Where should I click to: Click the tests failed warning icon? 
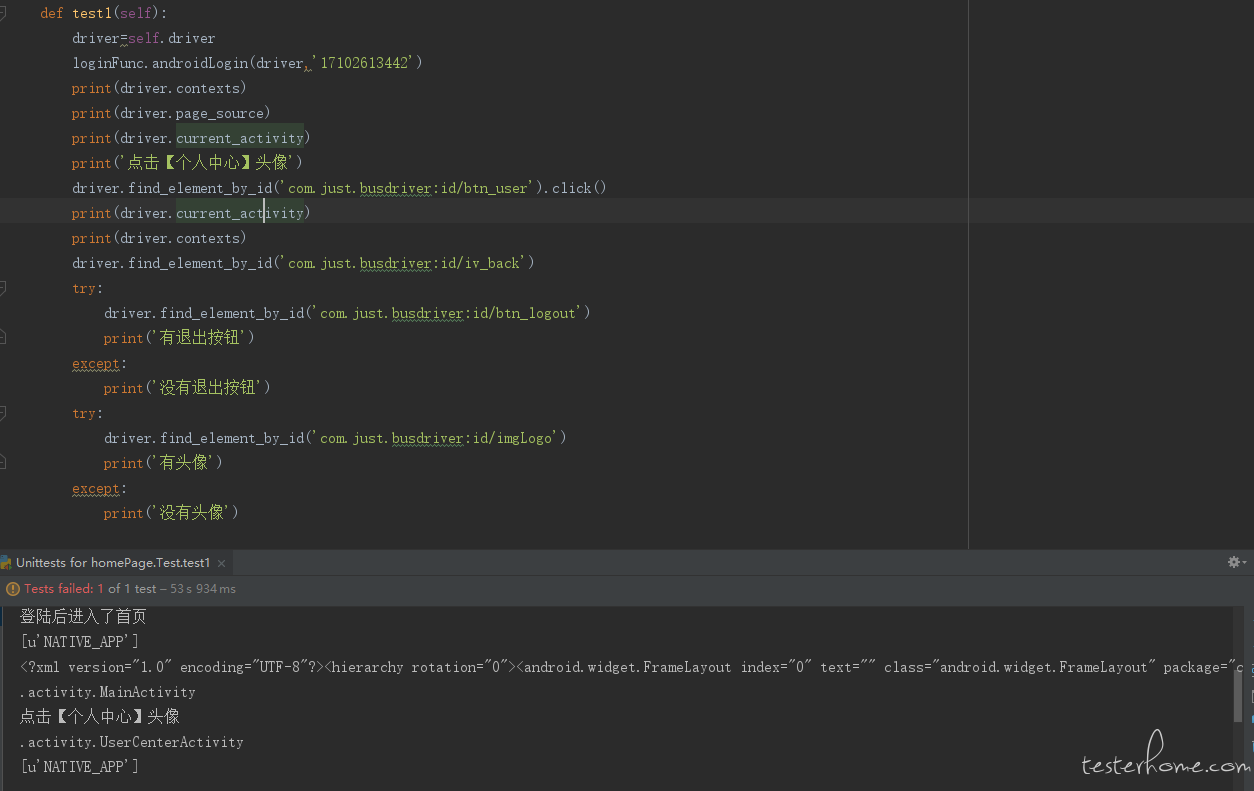pos(13,589)
